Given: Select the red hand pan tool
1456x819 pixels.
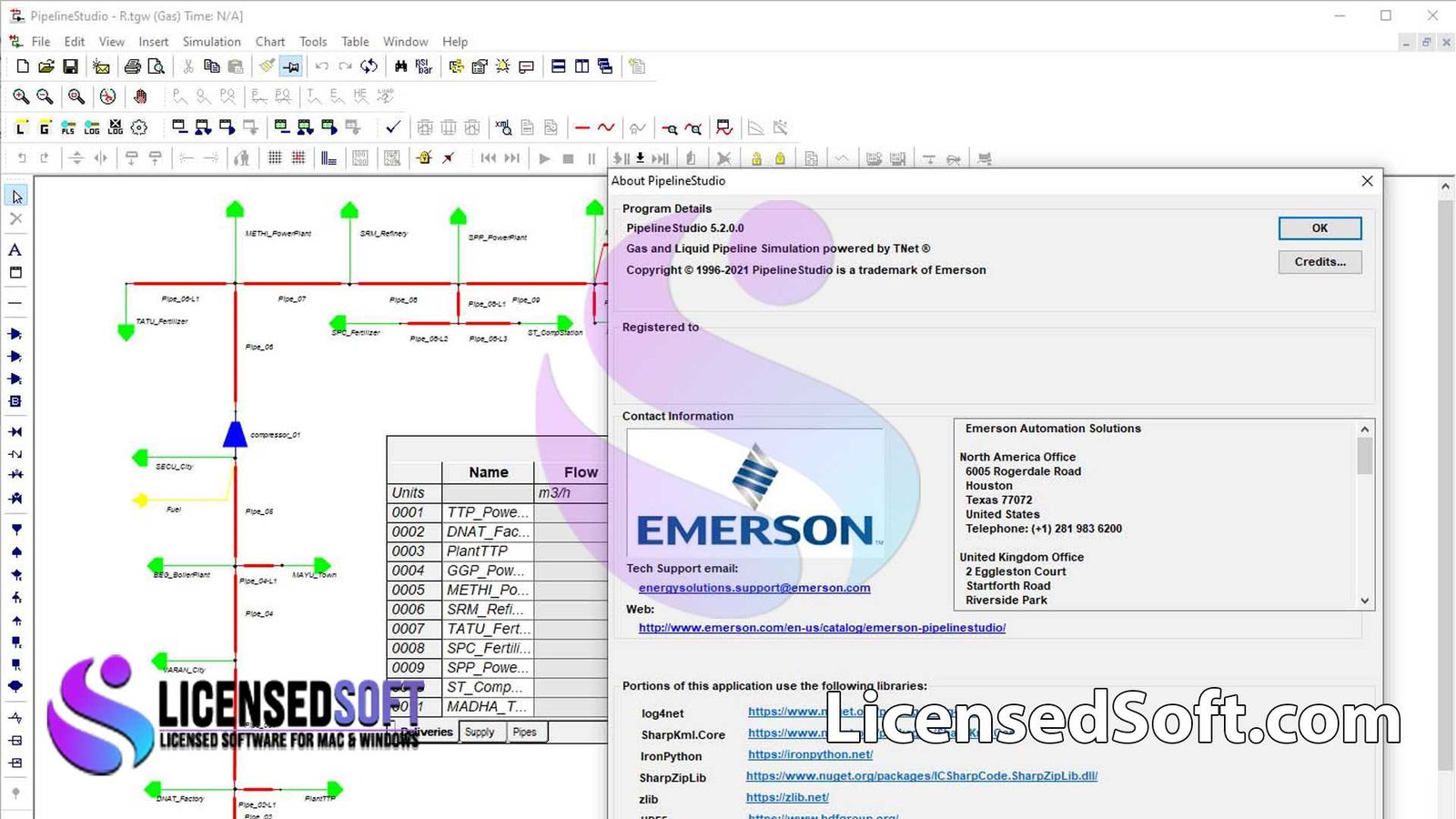Looking at the screenshot, I should pyautogui.click(x=140, y=96).
